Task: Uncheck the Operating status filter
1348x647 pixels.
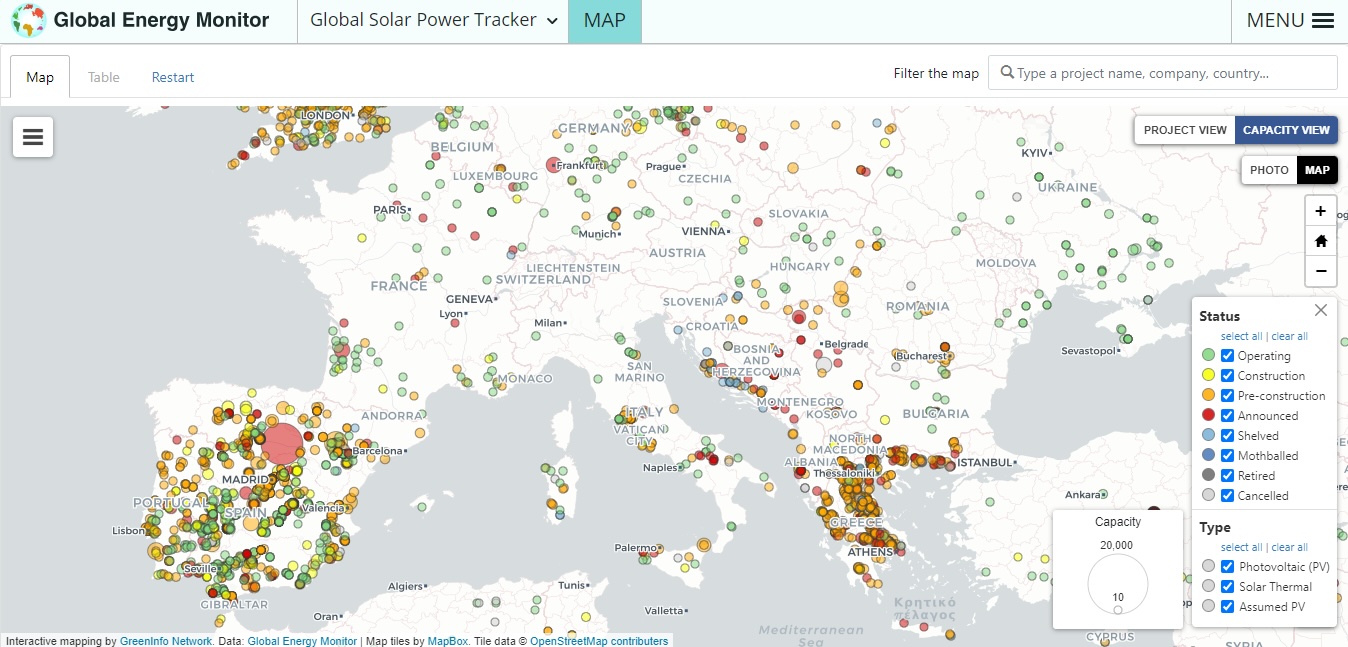Action: (1227, 355)
